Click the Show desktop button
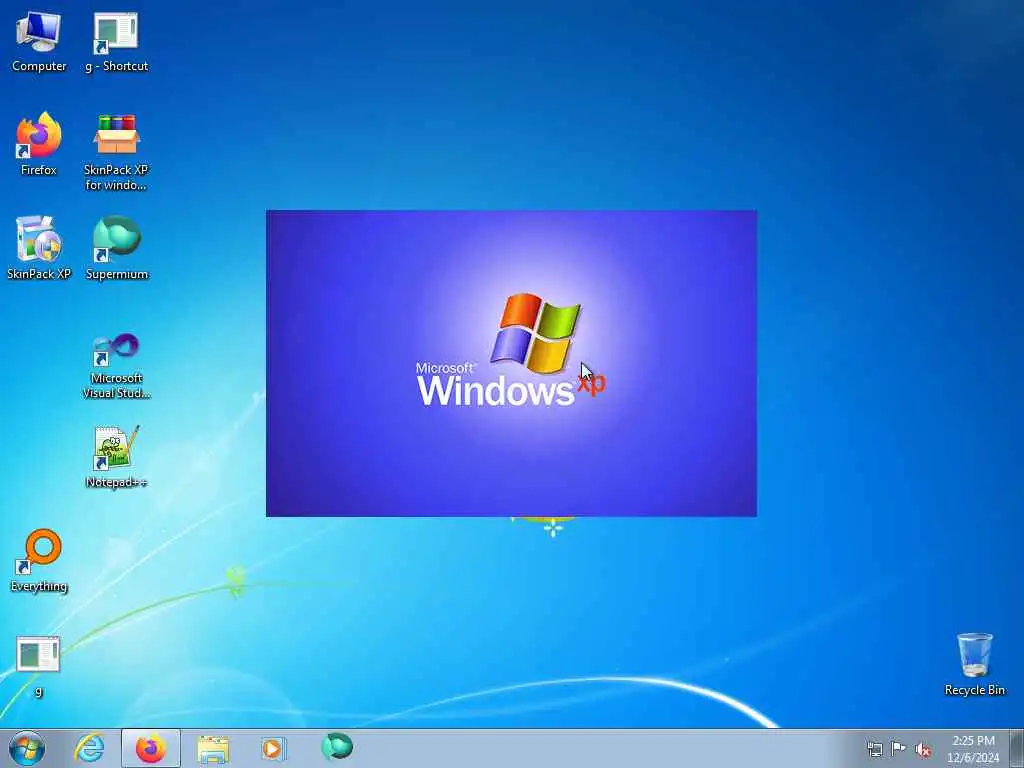The image size is (1024, 768). 1016,748
